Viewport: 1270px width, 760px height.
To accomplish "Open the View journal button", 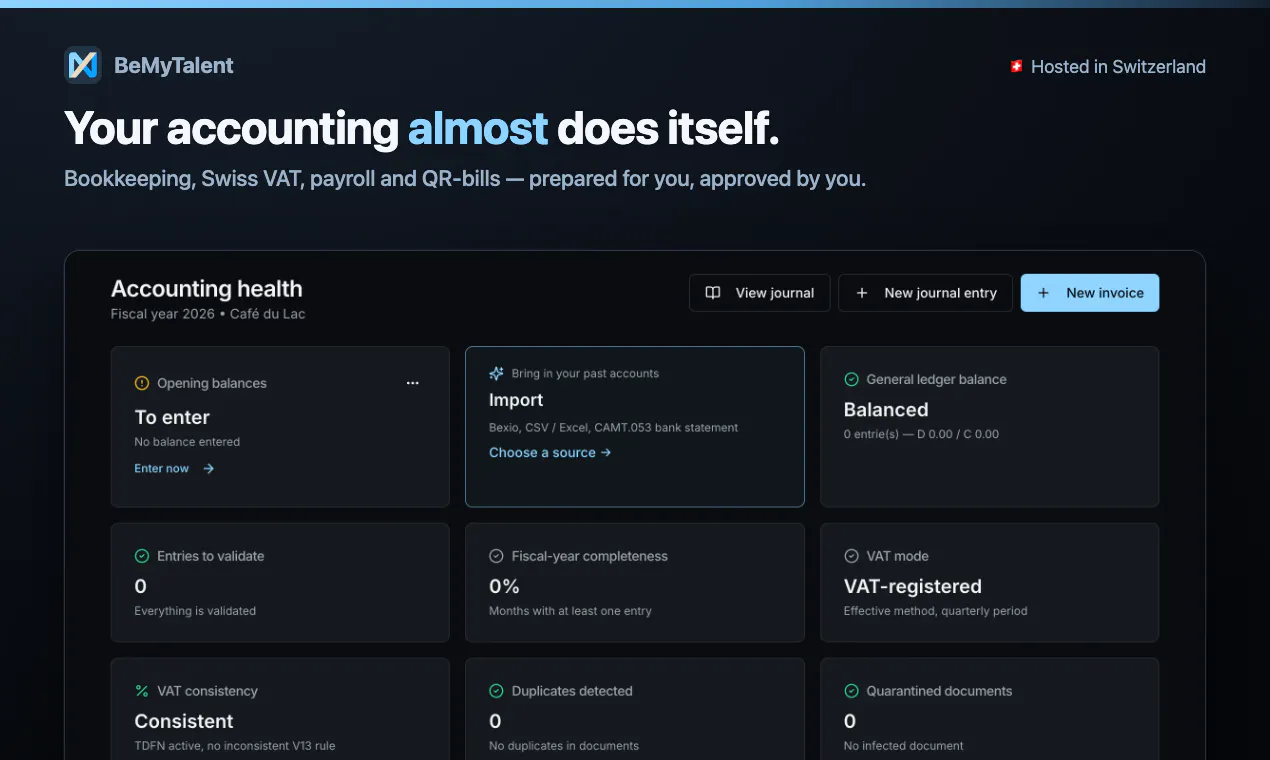I will [x=760, y=293].
